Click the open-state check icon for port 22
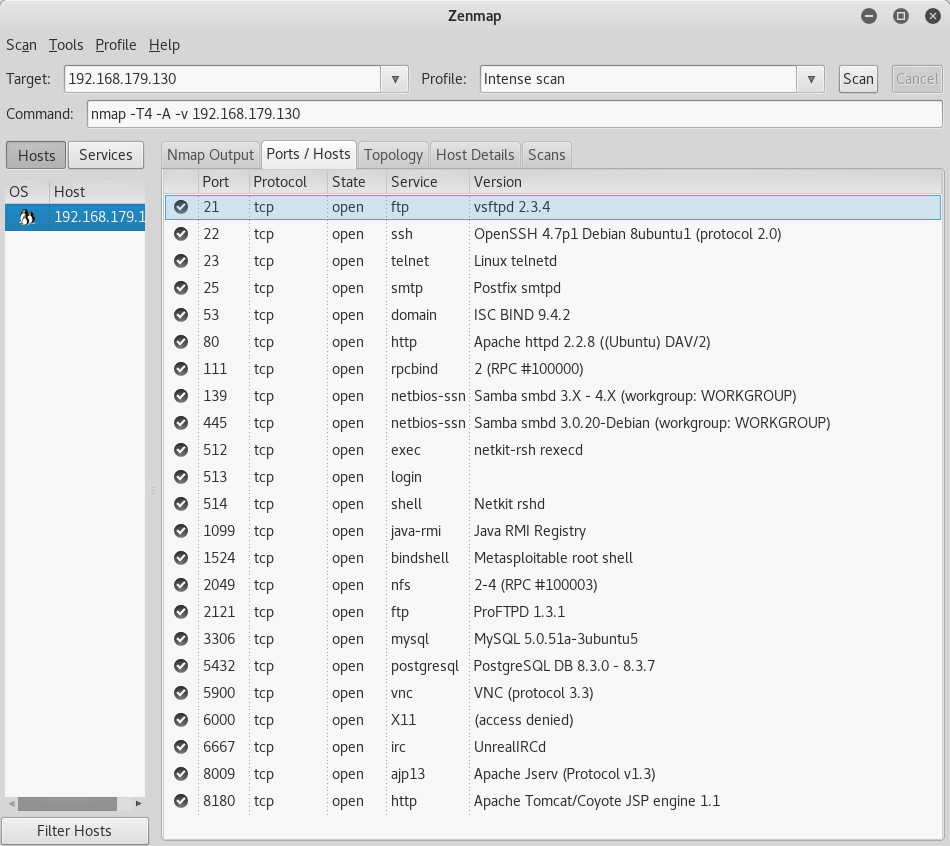950x846 pixels. [181, 234]
